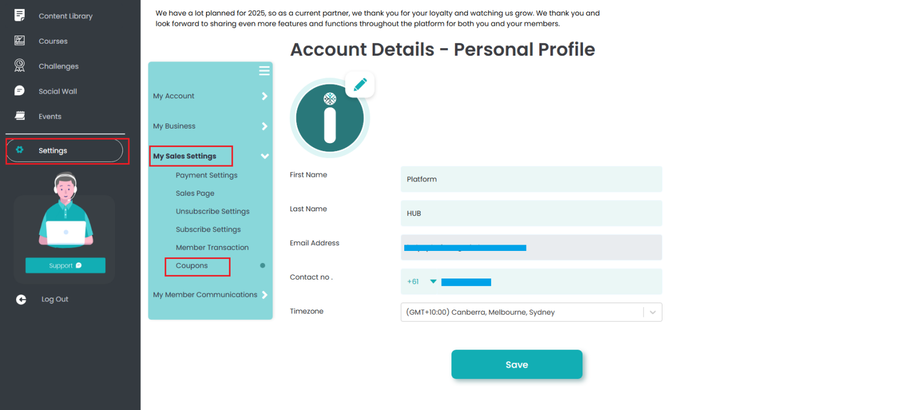The image size is (920, 410).
Task: Click the Social Wall chat icon
Action: click(x=19, y=90)
